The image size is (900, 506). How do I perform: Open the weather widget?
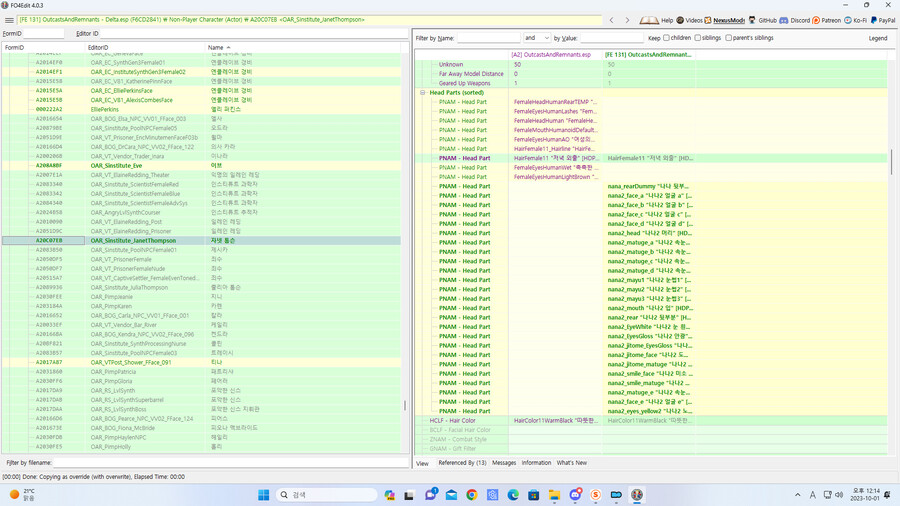tap(22, 495)
